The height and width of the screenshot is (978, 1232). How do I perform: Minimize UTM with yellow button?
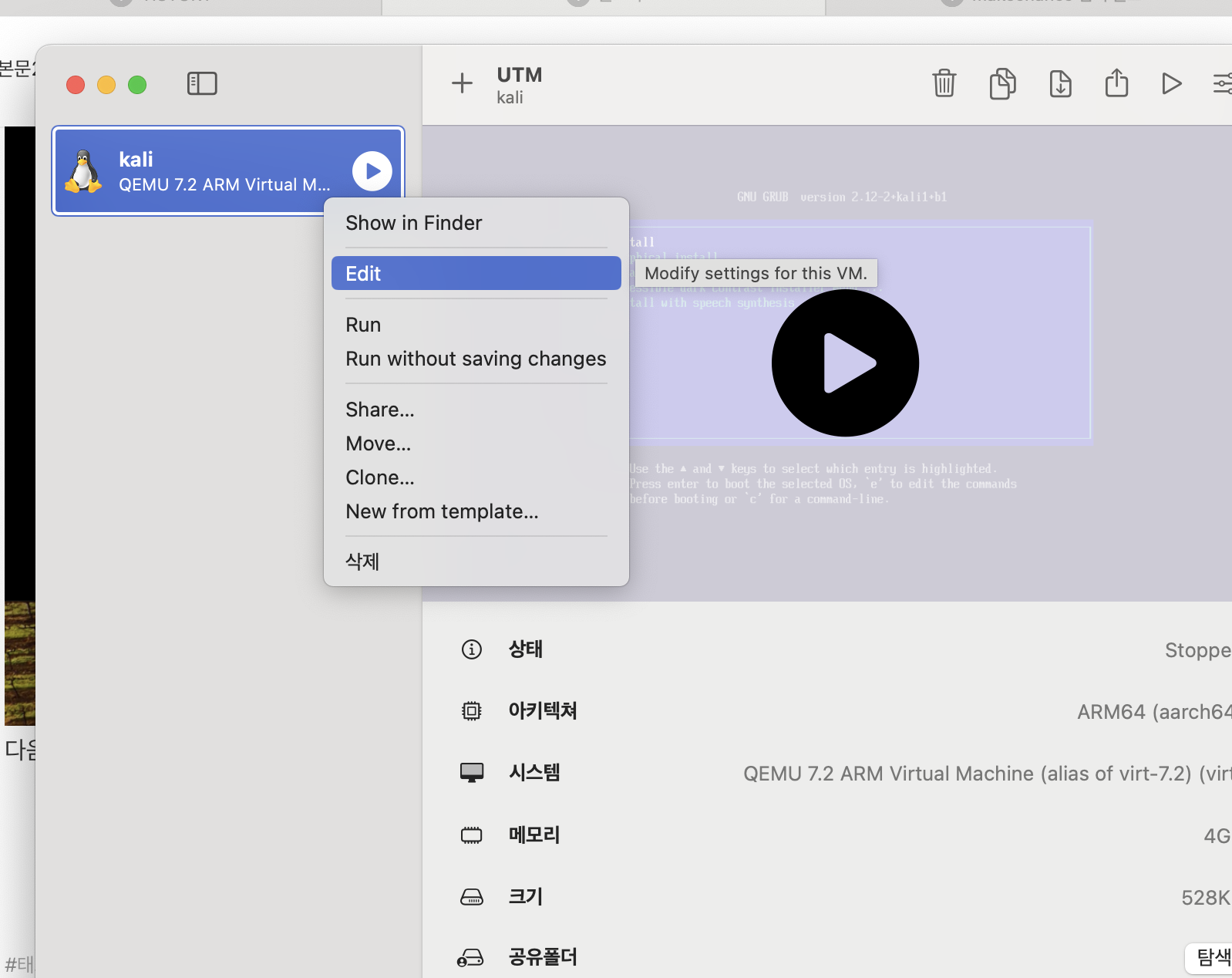(106, 85)
